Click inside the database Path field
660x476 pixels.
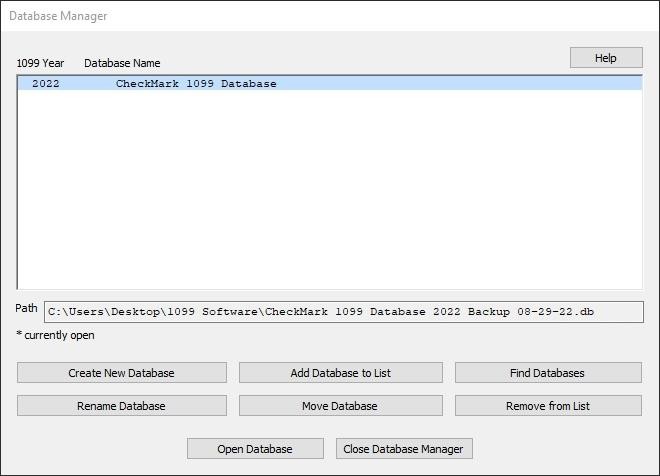(x=342, y=312)
